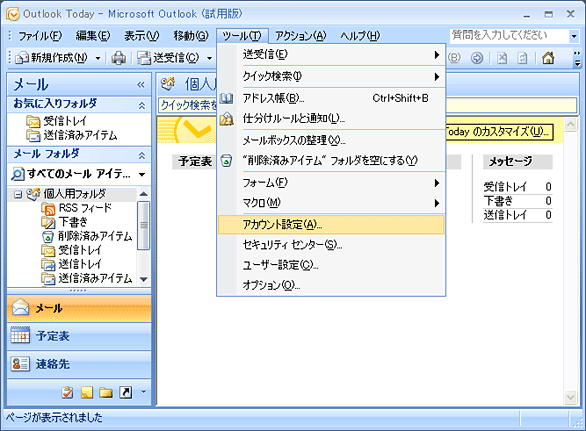Open the help question box dropdown
Screen dimensions: 586x431
[x=574, y=36]
